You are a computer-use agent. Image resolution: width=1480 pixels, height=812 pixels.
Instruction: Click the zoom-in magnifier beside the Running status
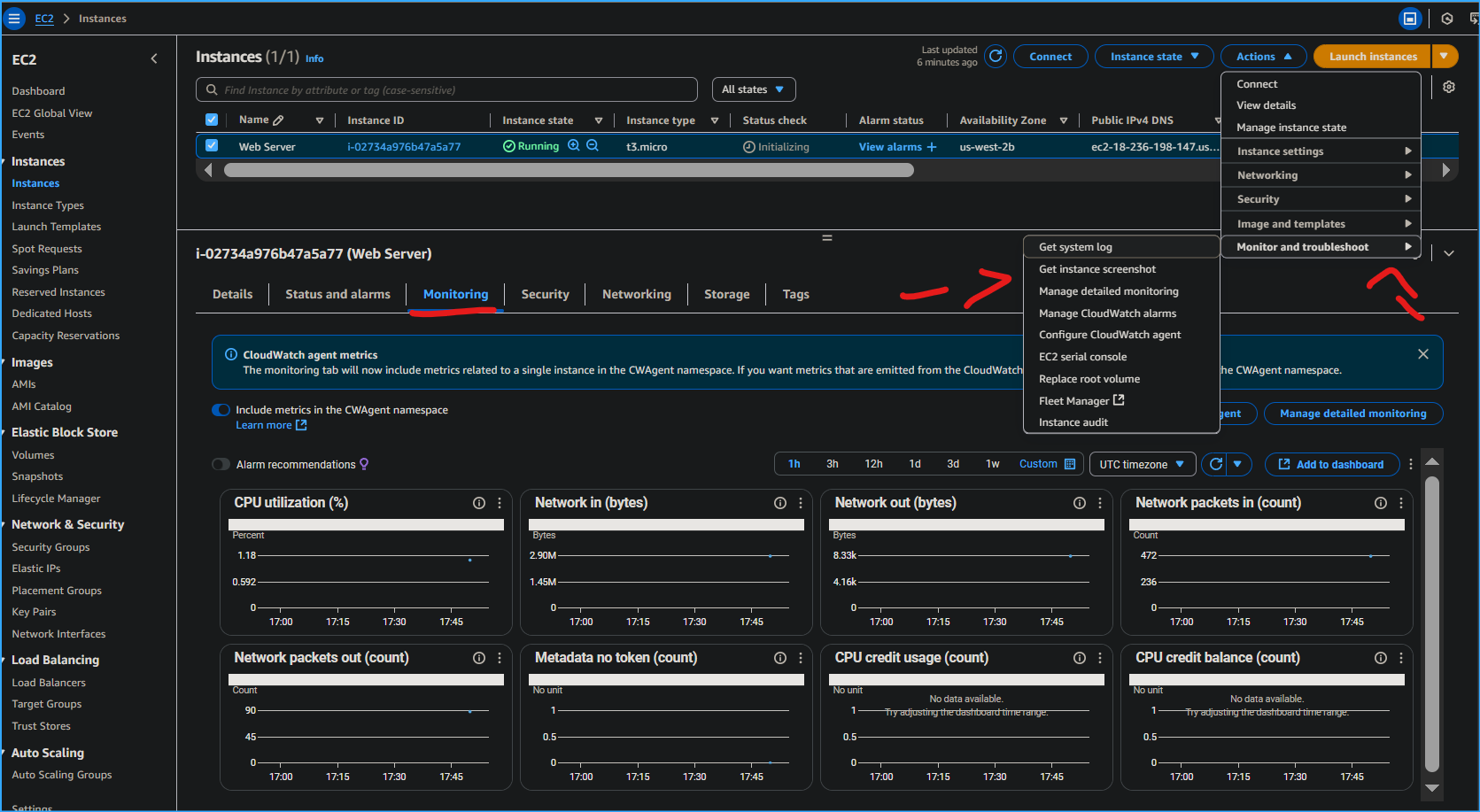(574, 145)
